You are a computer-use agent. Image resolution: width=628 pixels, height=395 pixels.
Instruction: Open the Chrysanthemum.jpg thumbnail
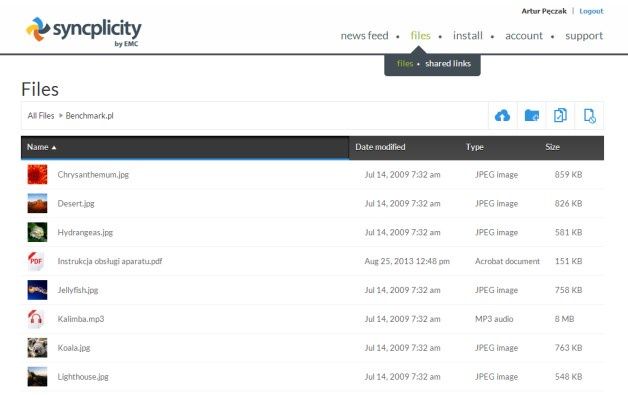(37, 174)
